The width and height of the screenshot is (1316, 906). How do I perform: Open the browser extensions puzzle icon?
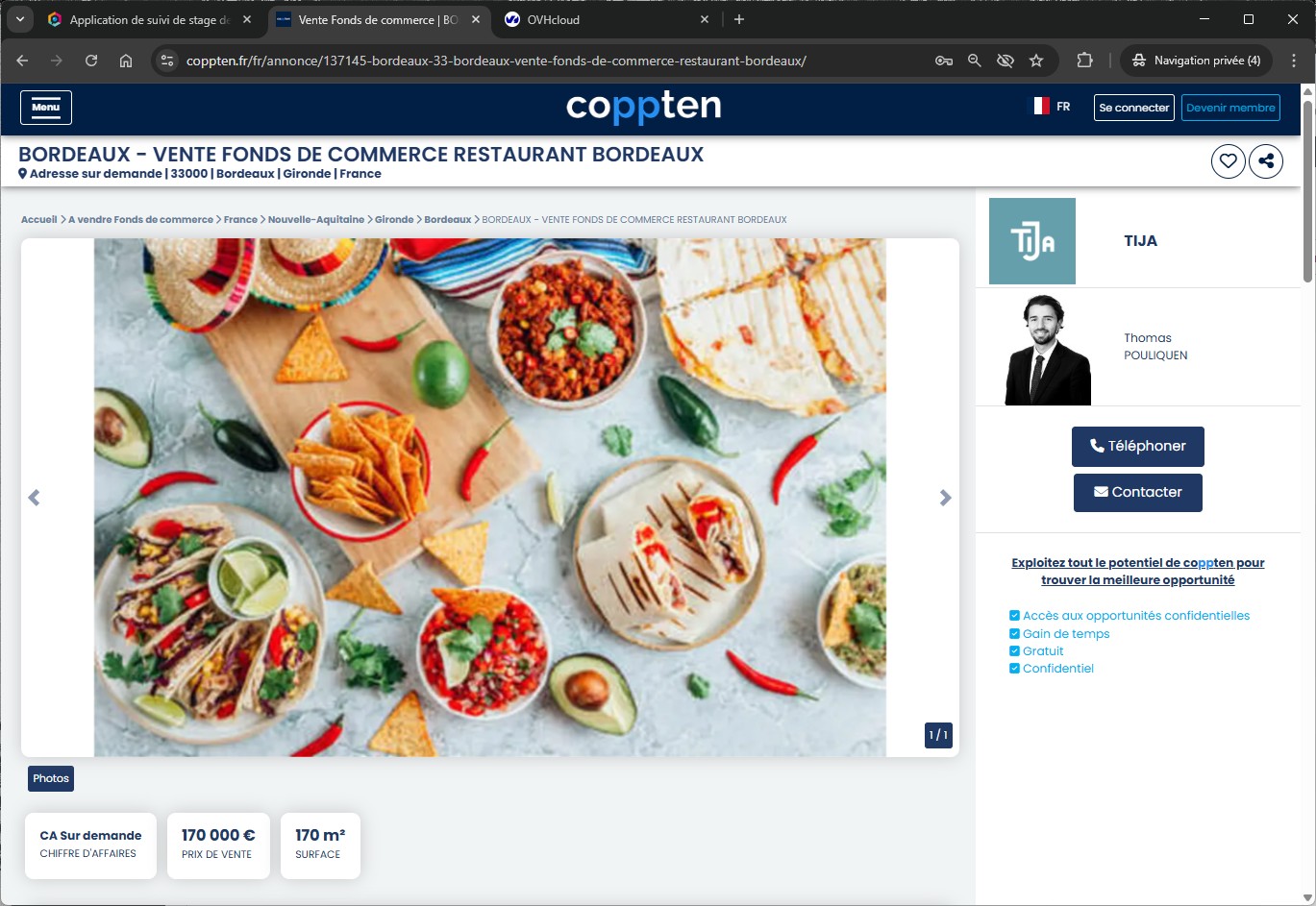pyautogui.click(x=1084, y=61)
